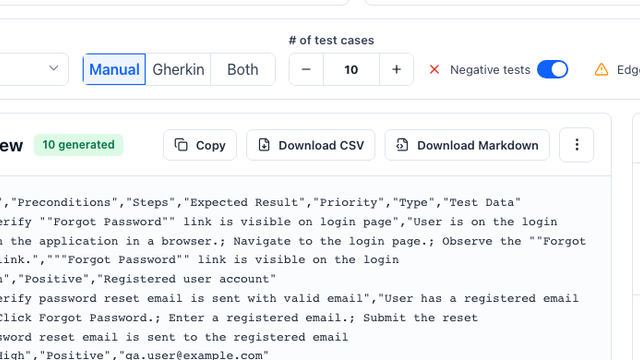
Task: Click the '# of test cases' label
Action: [331, 40]
